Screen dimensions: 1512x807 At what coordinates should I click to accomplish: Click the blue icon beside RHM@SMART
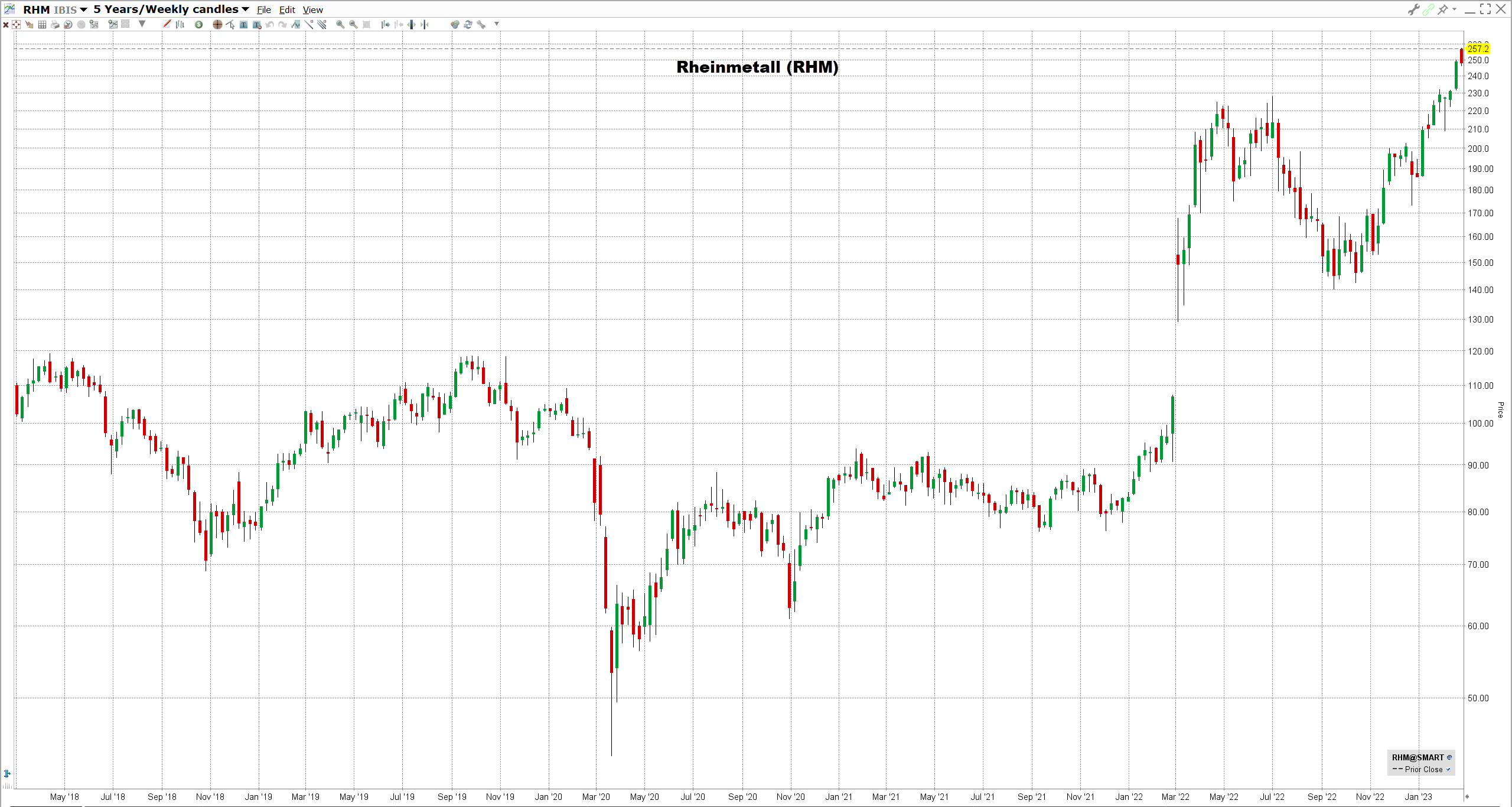click(x=1449, y=757)
